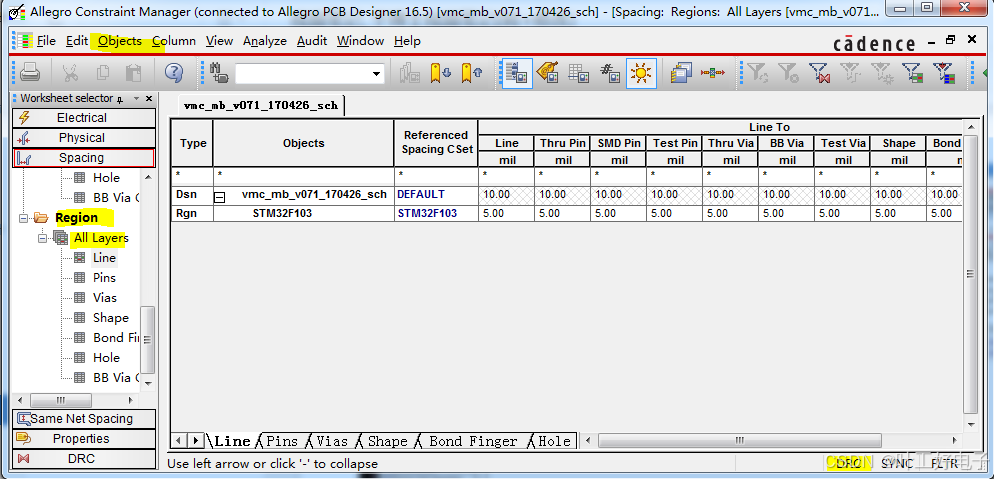Open the Properties worksheet section
The width and height of the screenshot is (994, 479).
click(x=84, y=438)
